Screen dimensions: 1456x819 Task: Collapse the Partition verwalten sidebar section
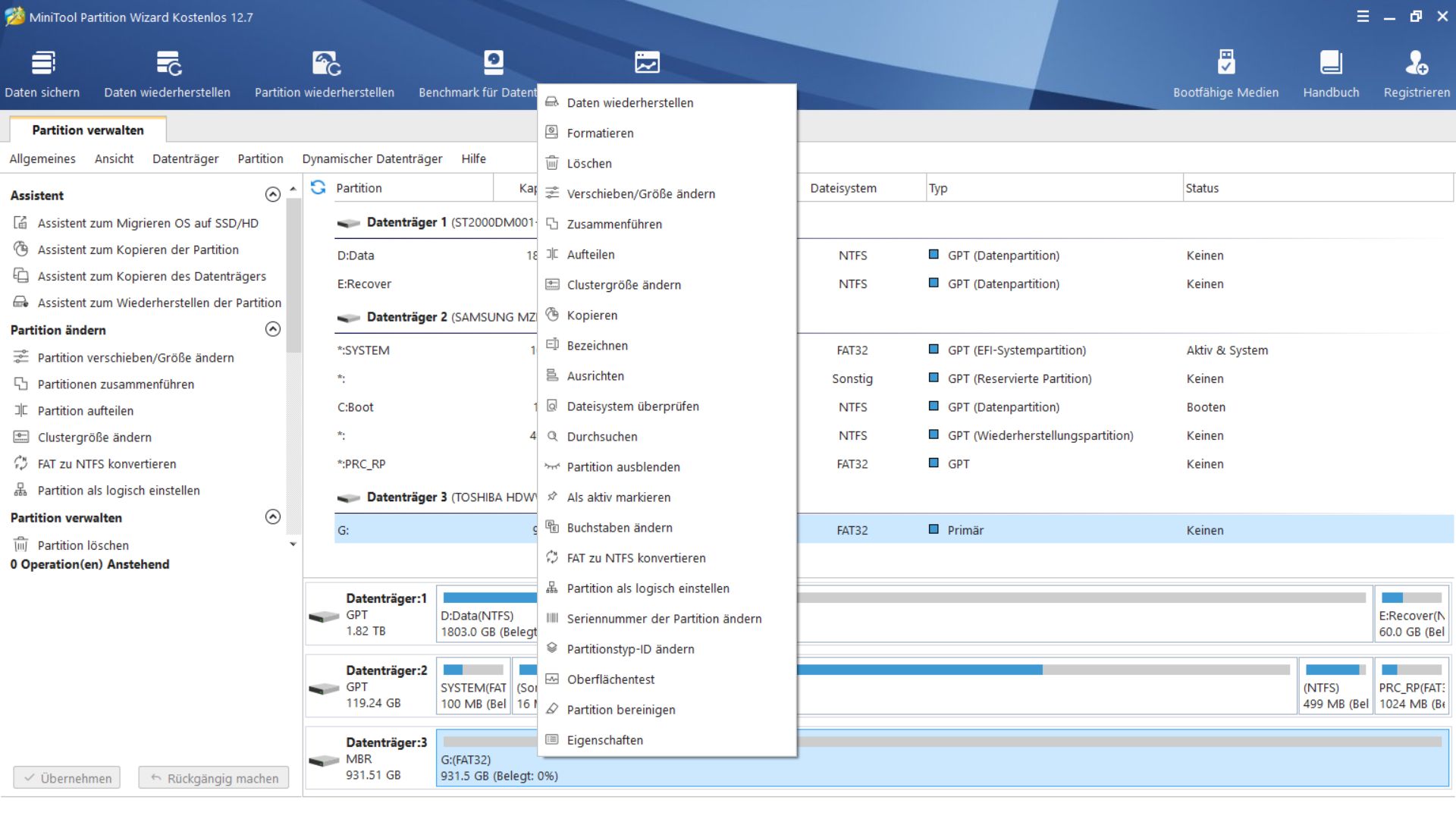pyautogui.click(x=273, y=517)
